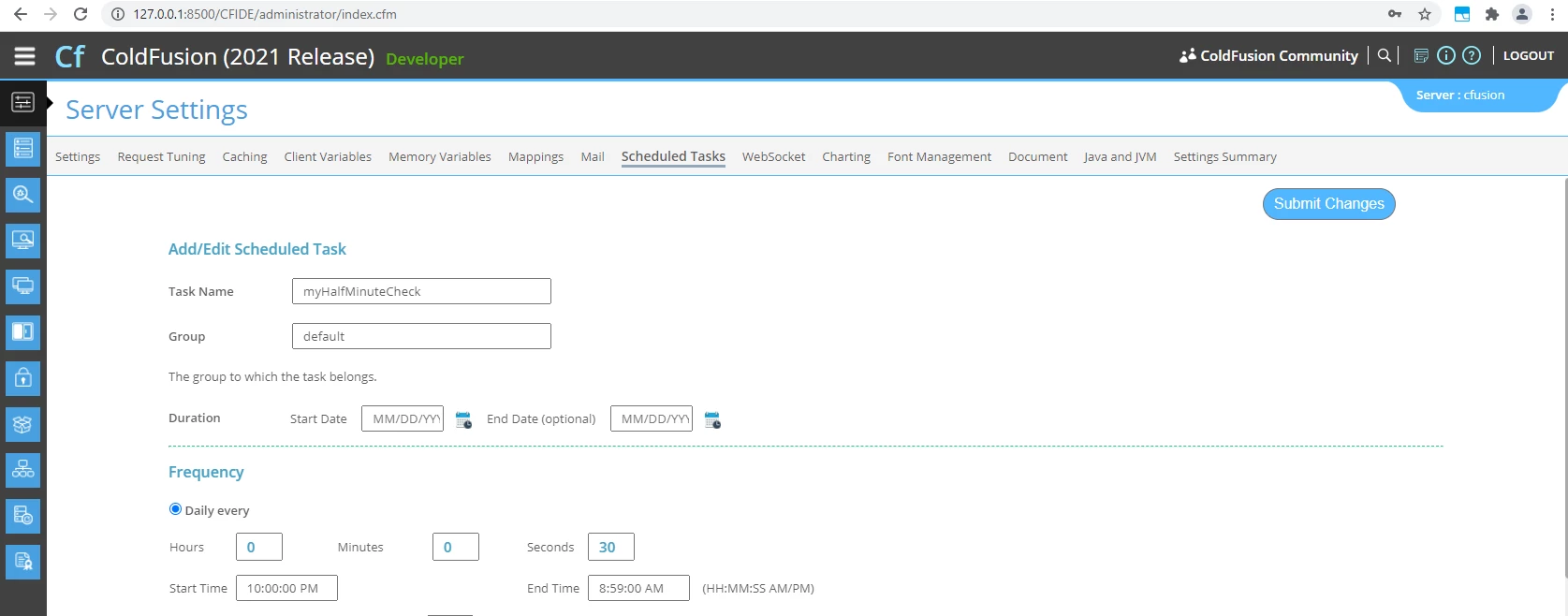Click the search magnifier in header
Screen dimensions: 1568x616
click(1384, 55)
